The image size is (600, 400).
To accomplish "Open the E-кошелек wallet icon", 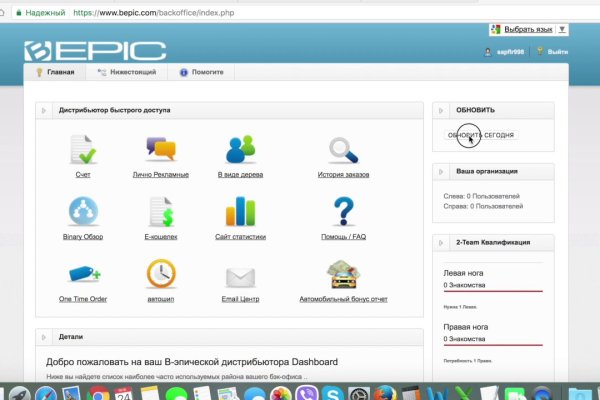I will 161,212.
